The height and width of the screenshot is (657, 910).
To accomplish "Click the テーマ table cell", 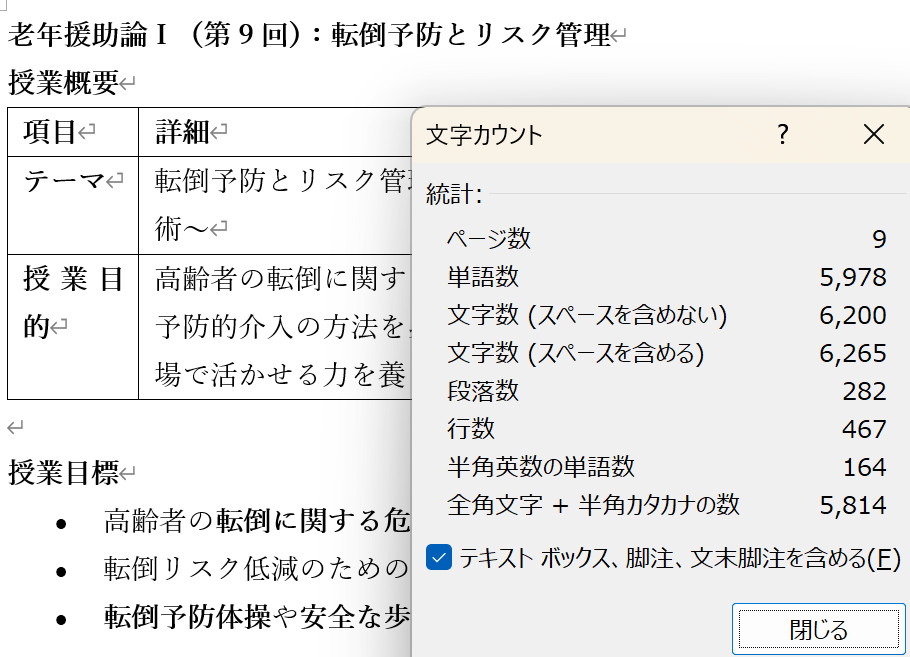I will (x=65, y=181).
